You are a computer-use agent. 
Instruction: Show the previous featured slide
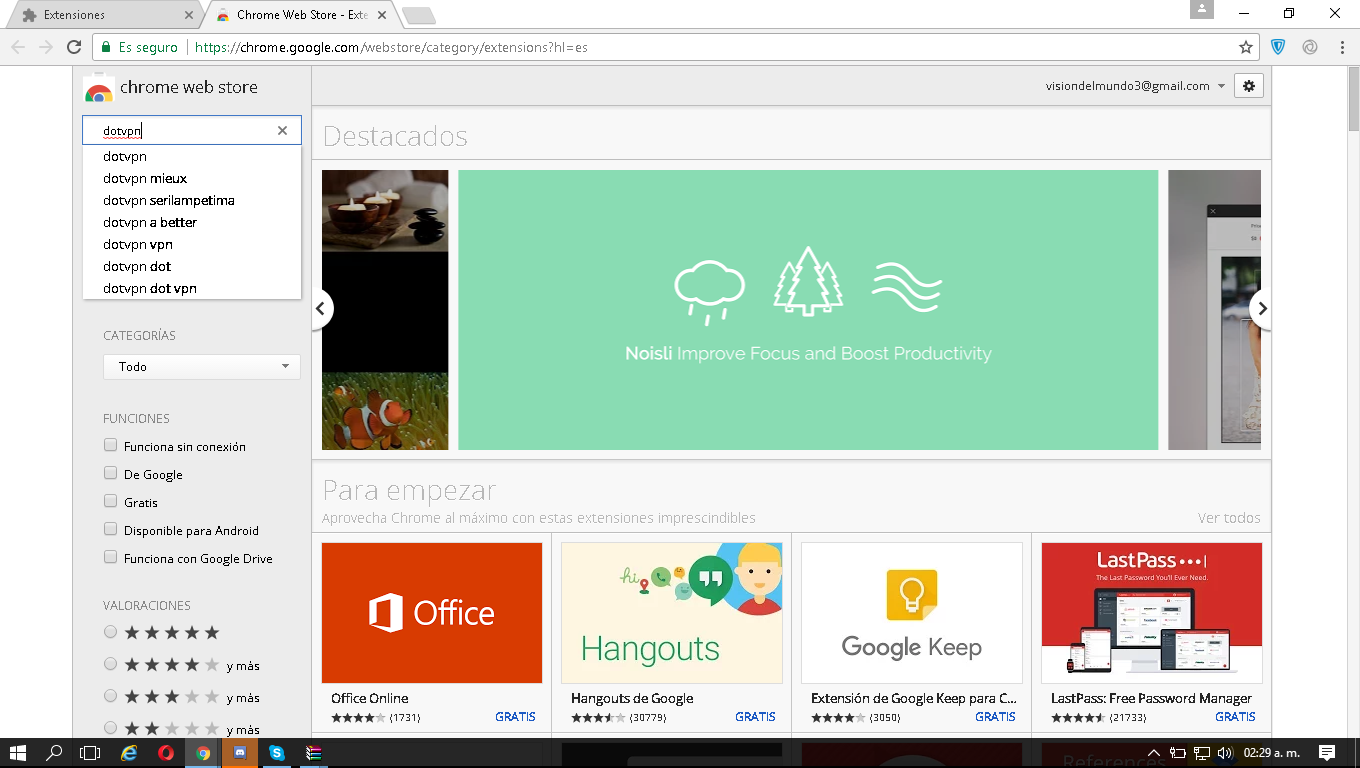point(320,309)
